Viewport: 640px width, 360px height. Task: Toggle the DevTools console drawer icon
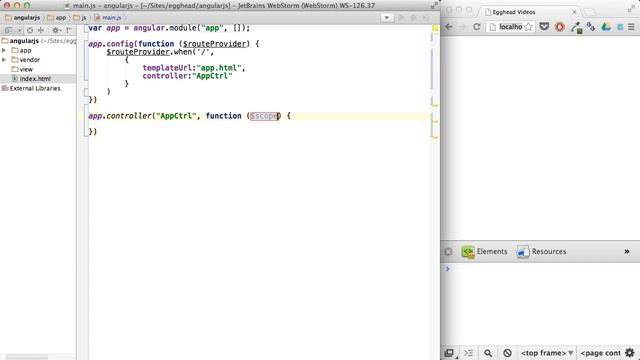click(x=469, y=353)
